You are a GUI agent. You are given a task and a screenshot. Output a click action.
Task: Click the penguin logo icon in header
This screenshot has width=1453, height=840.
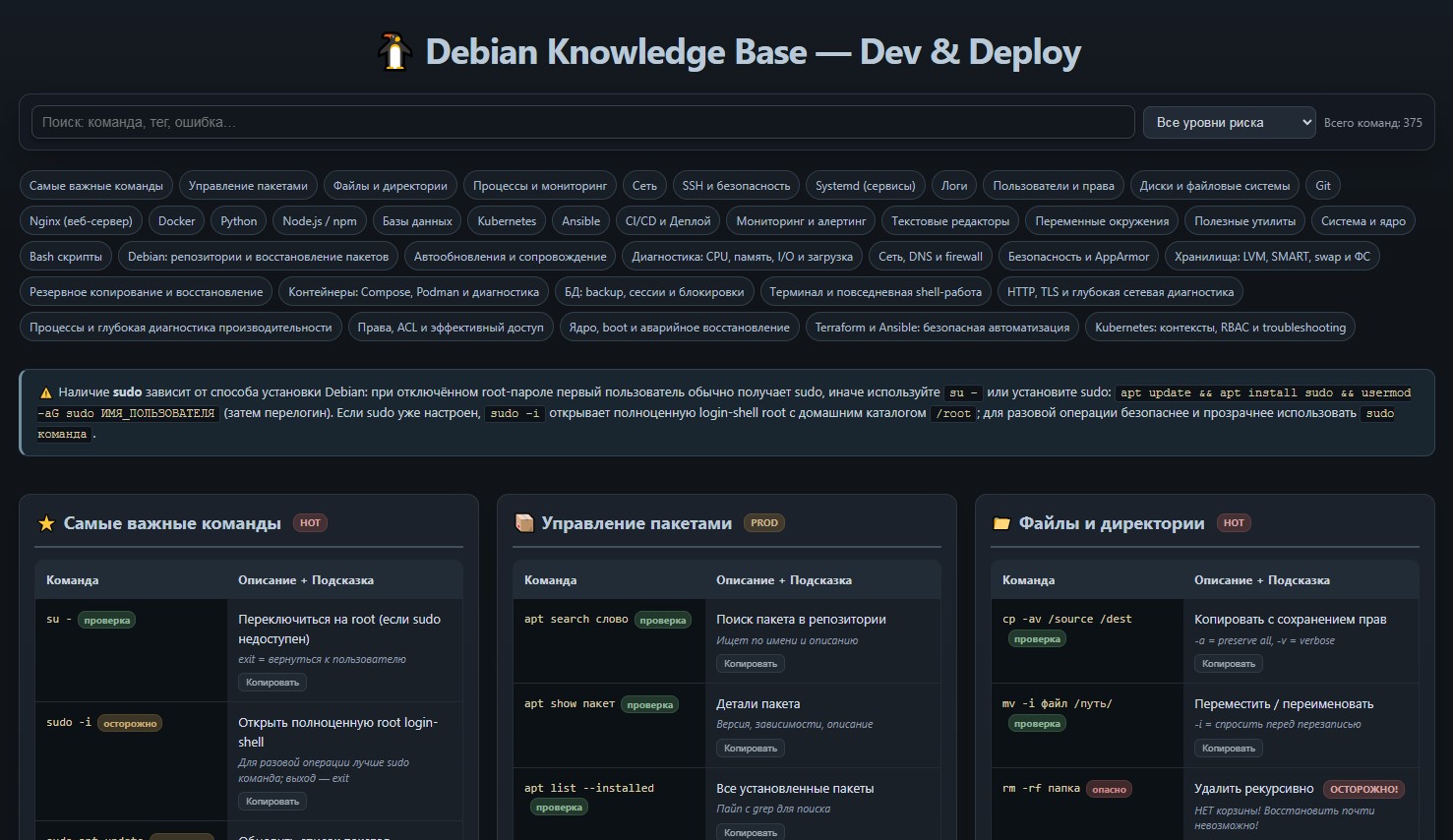[394, 52]
